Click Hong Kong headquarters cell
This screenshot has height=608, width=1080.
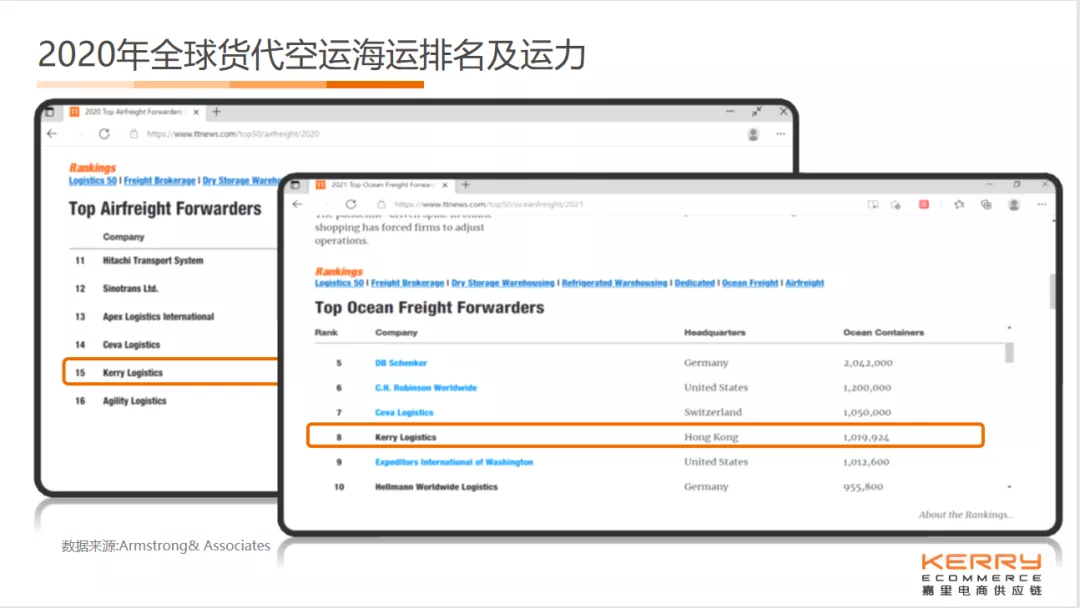[x=711, y=437]
